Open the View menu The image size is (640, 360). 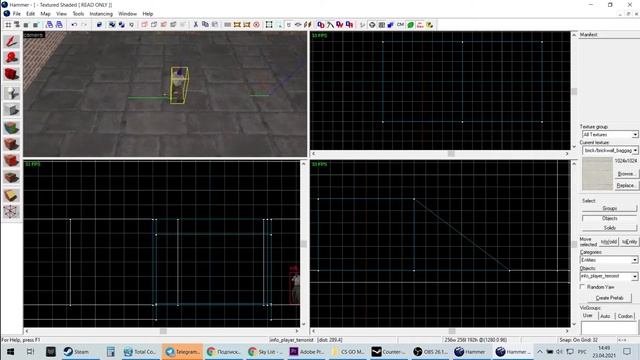61,14
